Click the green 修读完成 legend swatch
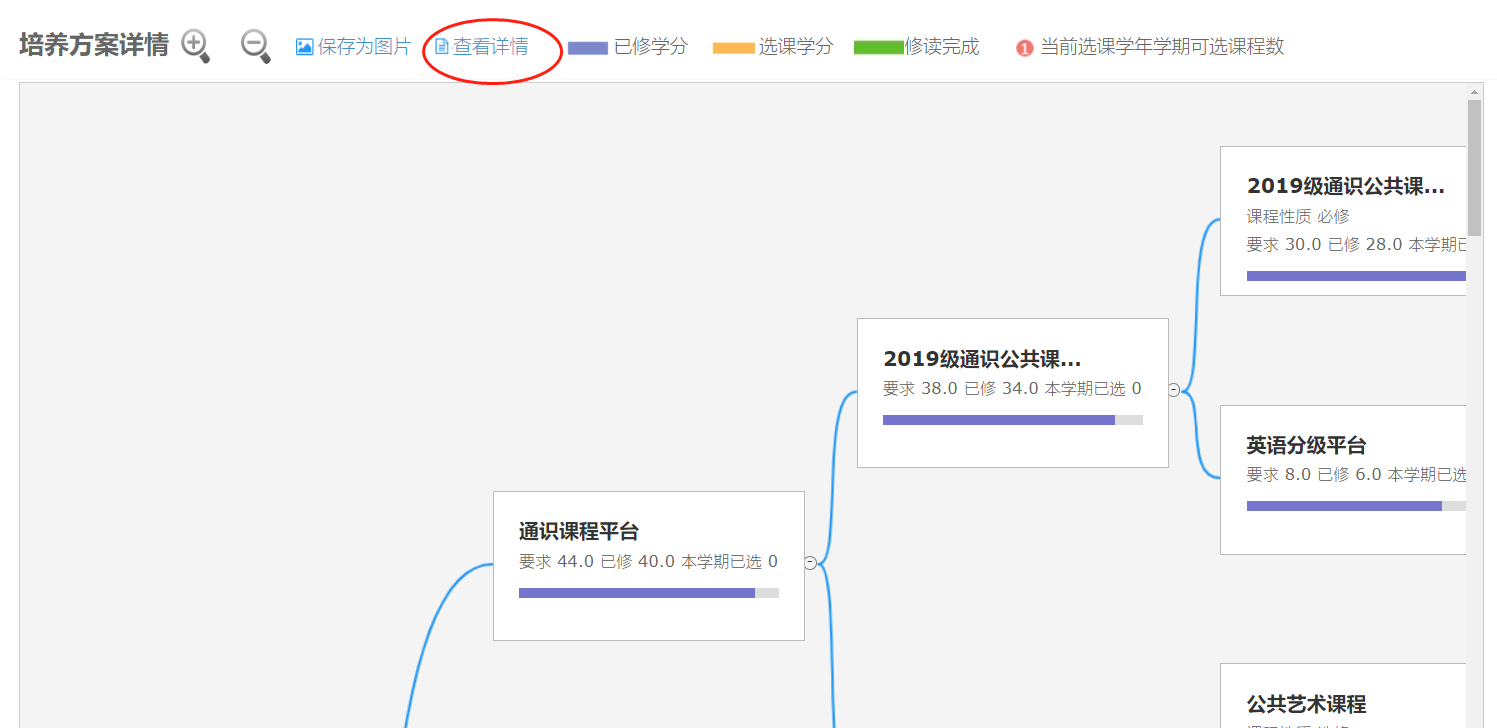 [878, 48]
